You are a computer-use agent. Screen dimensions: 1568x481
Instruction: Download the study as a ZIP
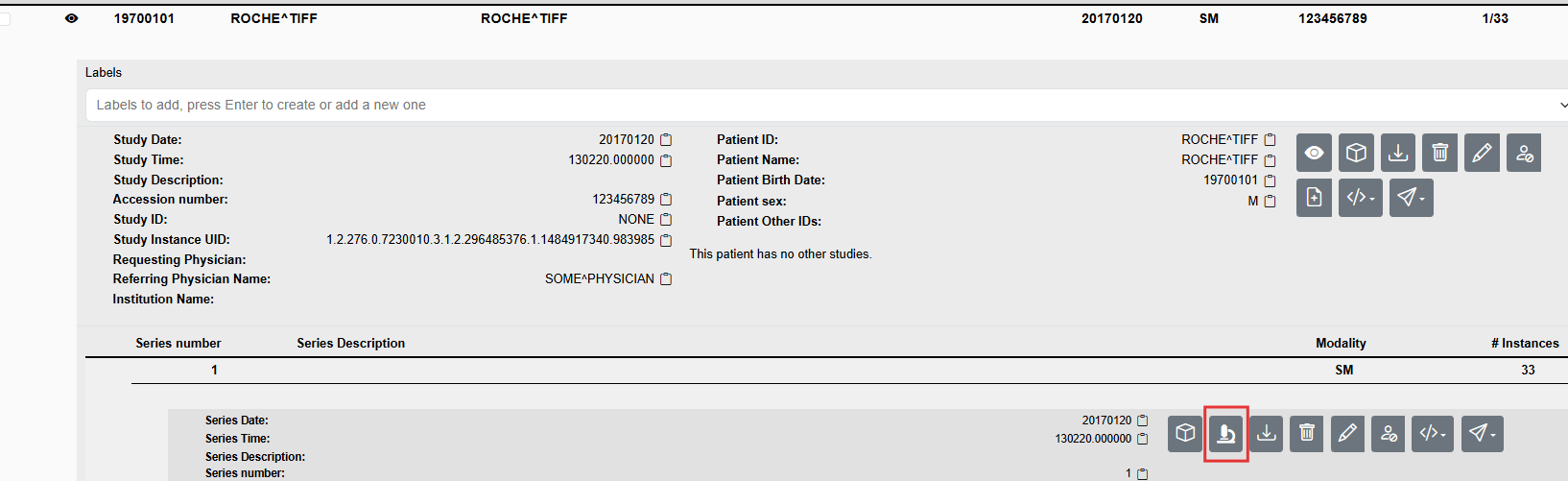(x=1398, y=153)
